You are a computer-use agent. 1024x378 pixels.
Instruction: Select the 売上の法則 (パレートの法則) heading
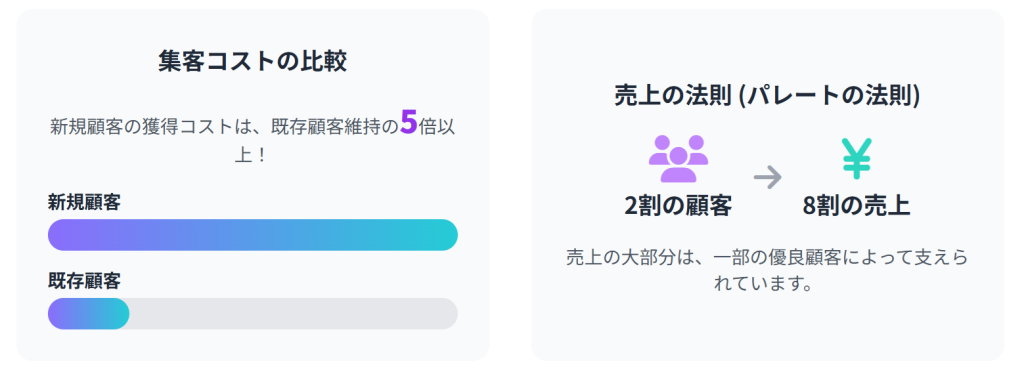point(767,96)
